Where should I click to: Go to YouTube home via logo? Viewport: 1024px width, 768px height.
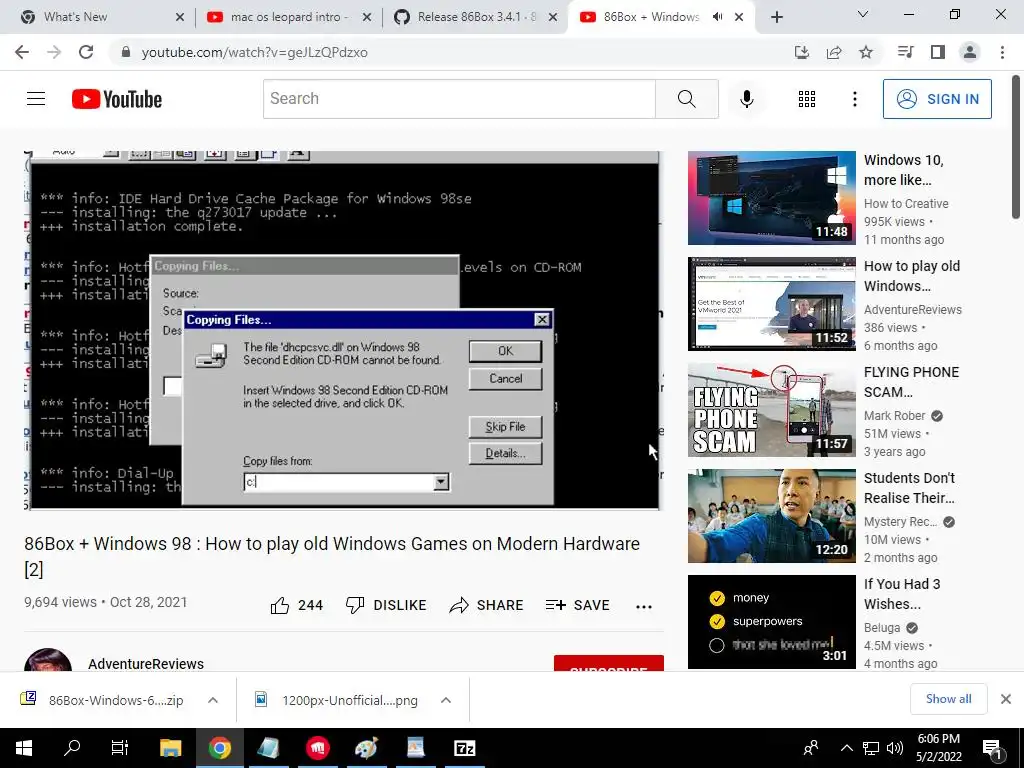(117, 99)
